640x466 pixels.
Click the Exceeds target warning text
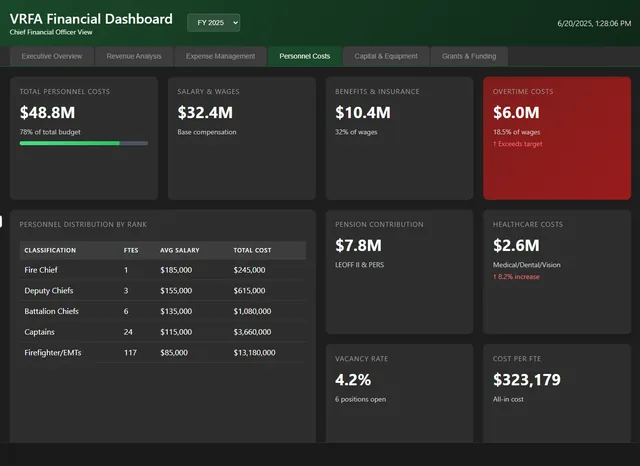pyautogui.click(x=518, y=144)
